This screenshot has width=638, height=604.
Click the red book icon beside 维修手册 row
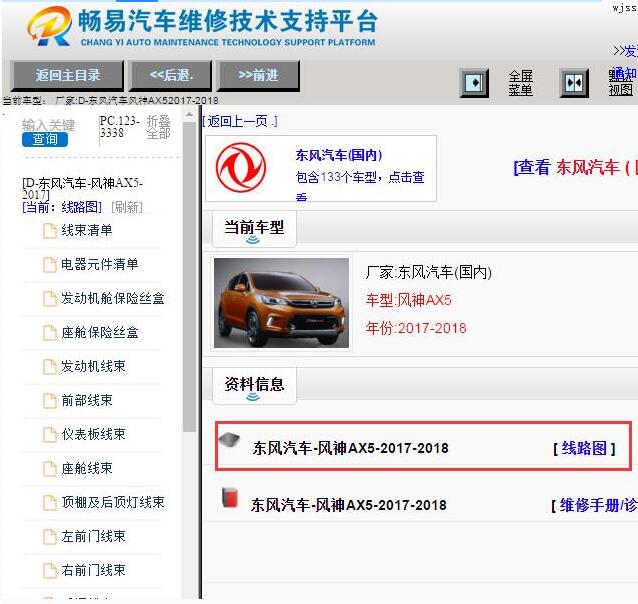[230, 497]
